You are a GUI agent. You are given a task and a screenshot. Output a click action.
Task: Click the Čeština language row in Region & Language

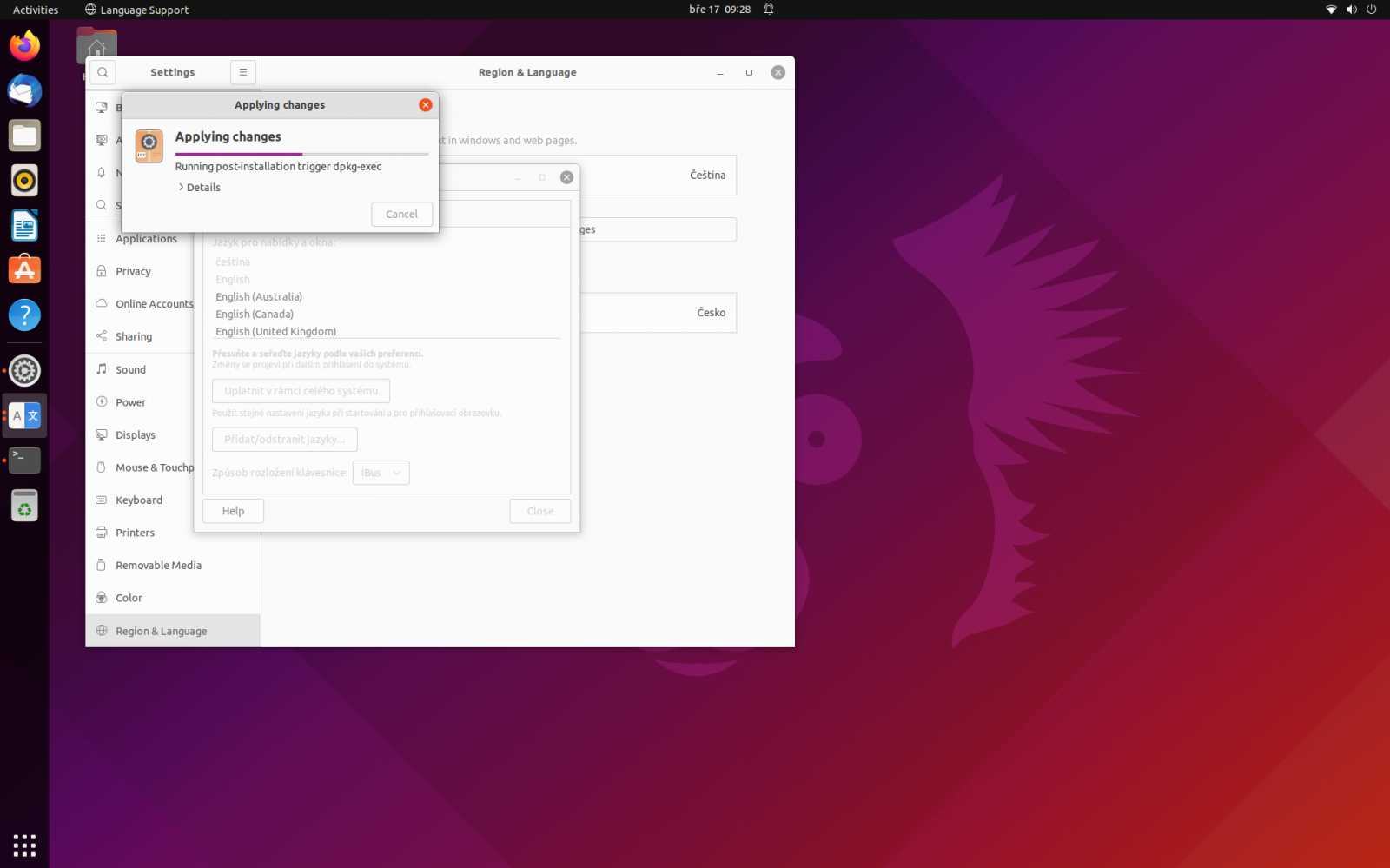click(x=658, y=175)
